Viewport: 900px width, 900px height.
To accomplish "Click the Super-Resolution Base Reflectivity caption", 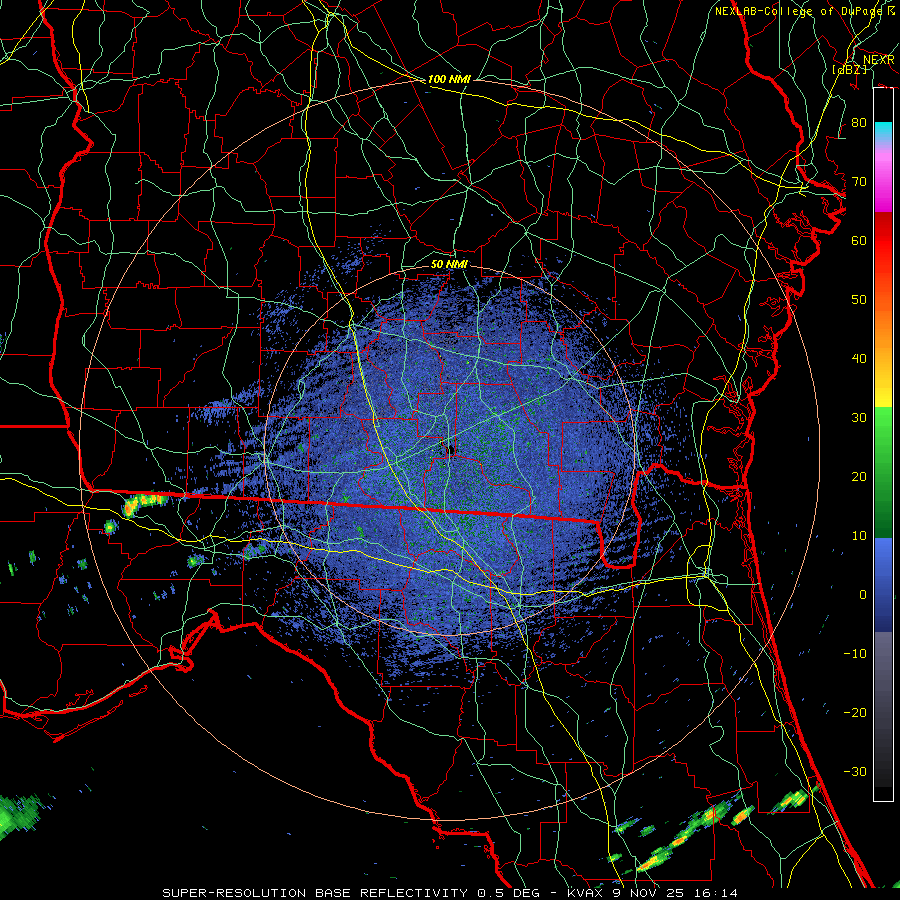I will pyautogui.click(x=450, y=893).
